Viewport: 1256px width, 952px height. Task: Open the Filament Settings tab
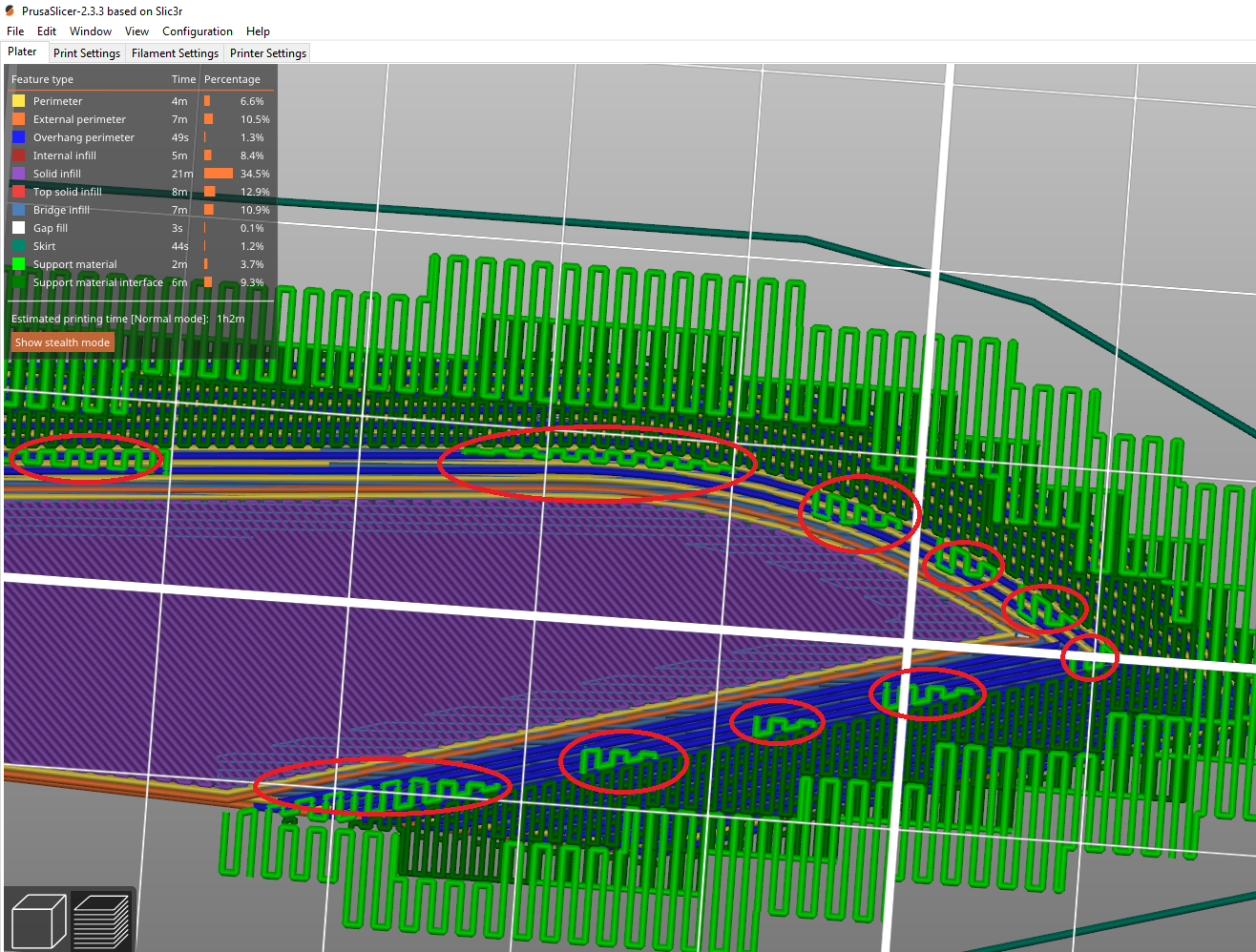tap(175, 53)
